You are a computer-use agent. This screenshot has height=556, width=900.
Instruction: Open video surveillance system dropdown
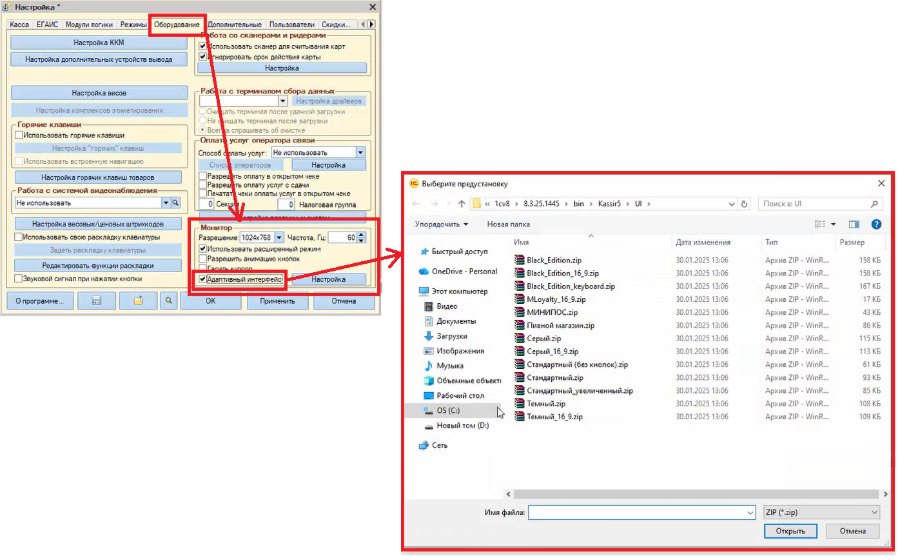165,203
